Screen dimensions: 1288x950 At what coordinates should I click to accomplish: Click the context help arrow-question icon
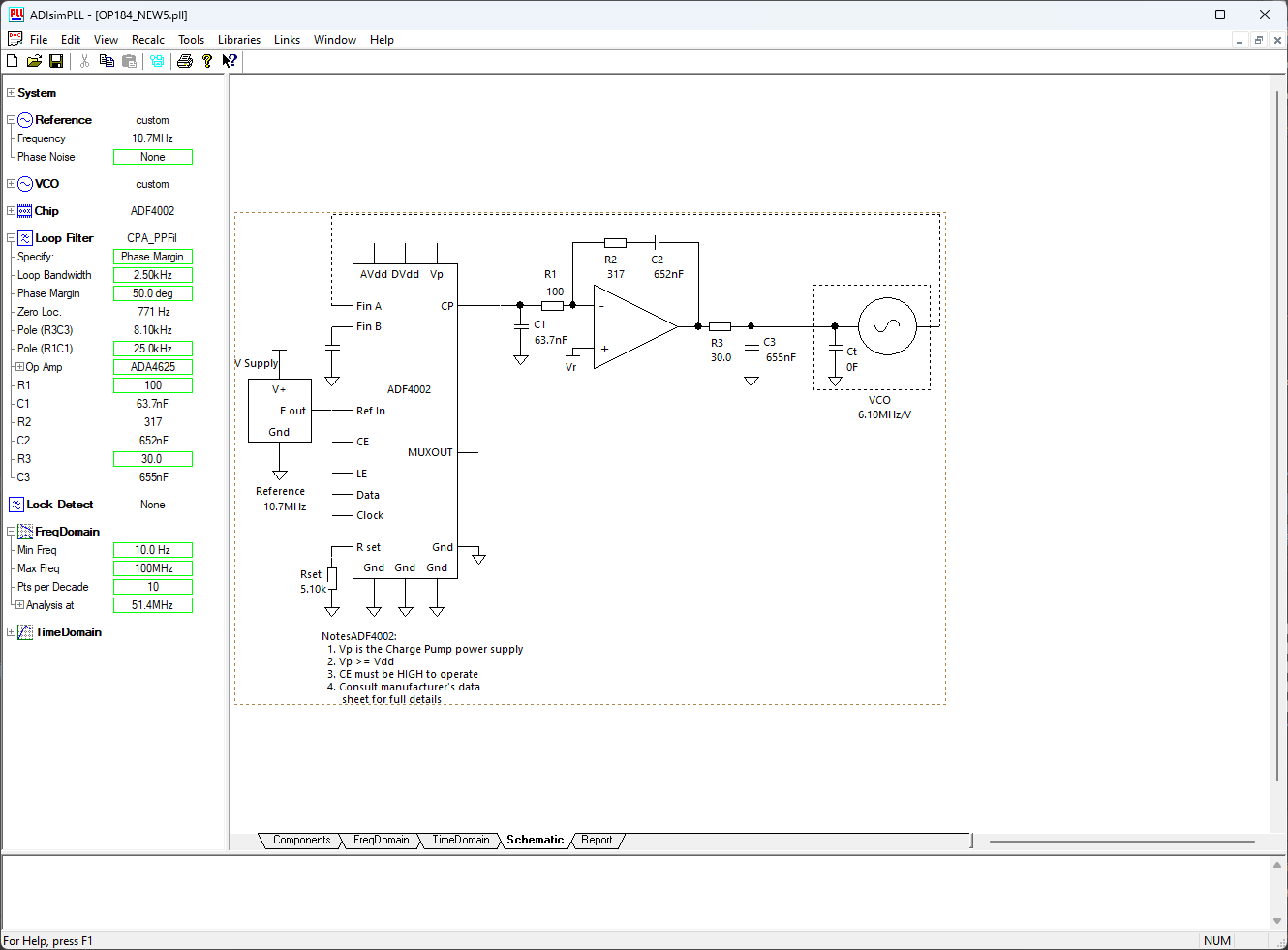pyautogui.click(x=230, y=61)
